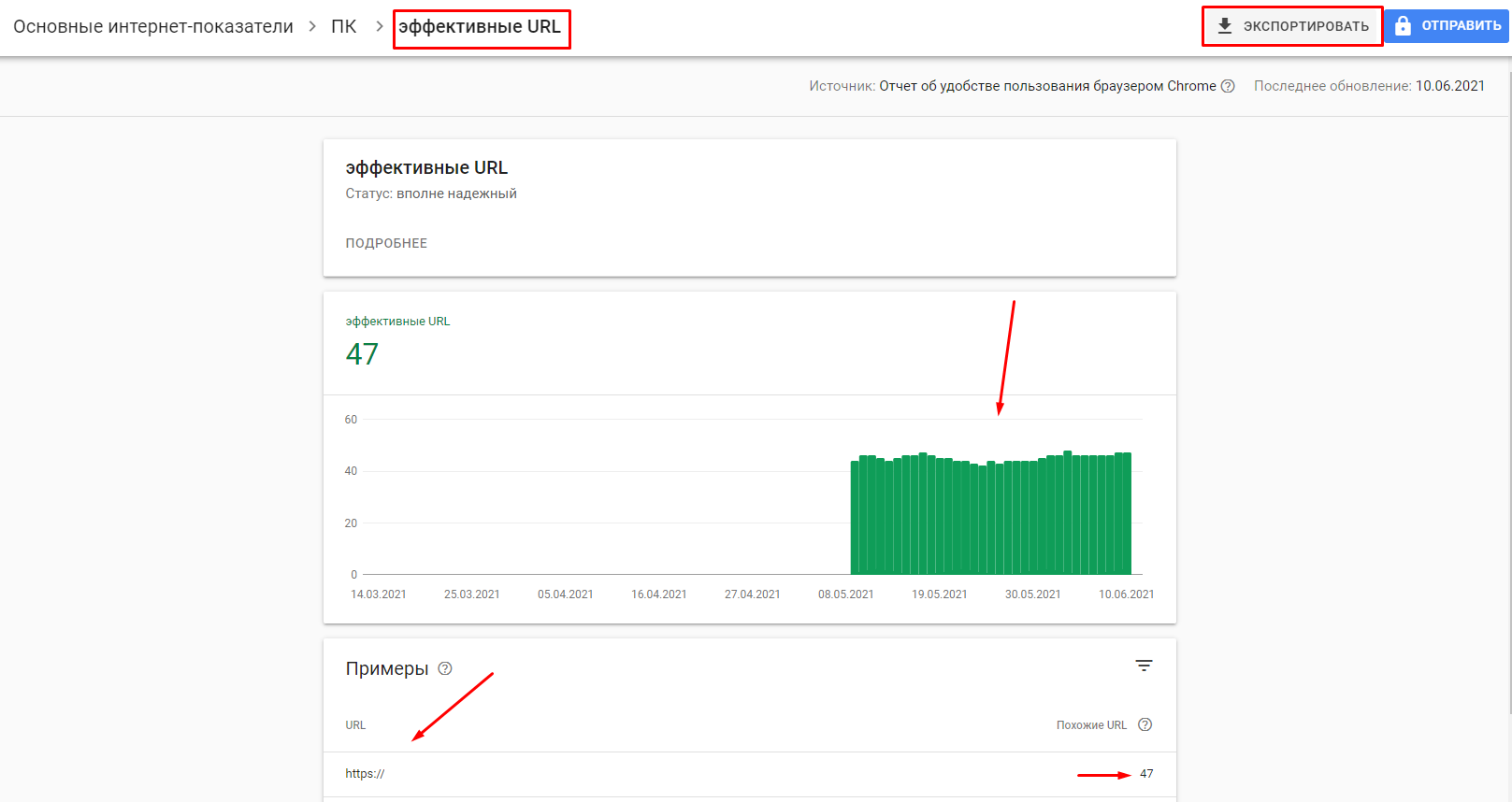Screen dimensions: 1512x802
Task: Click the chevron after Основные интернет-показатели
Action: tap(312, 26)
